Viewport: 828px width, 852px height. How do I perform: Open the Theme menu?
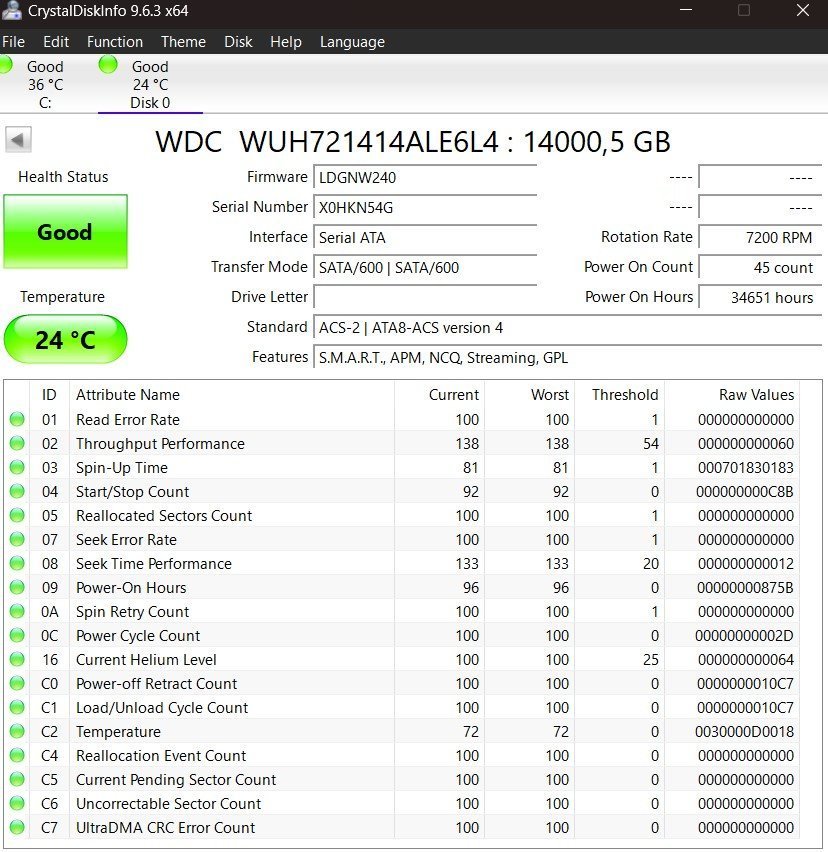(183, 42)
